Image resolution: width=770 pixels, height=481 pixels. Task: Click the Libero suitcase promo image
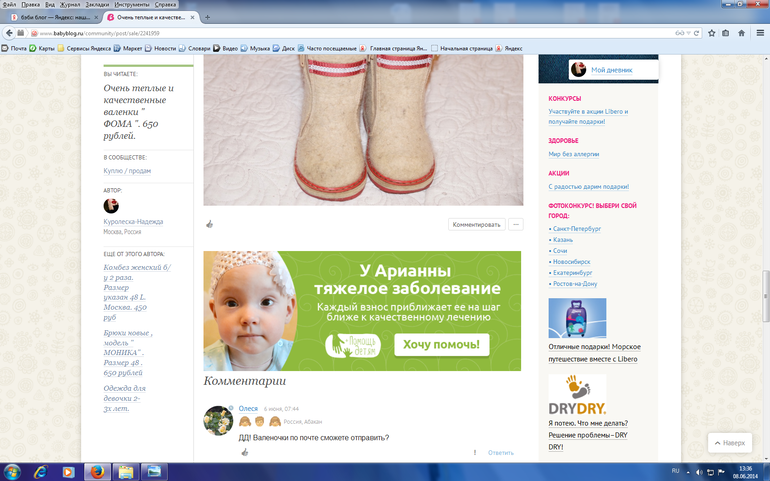577,317
